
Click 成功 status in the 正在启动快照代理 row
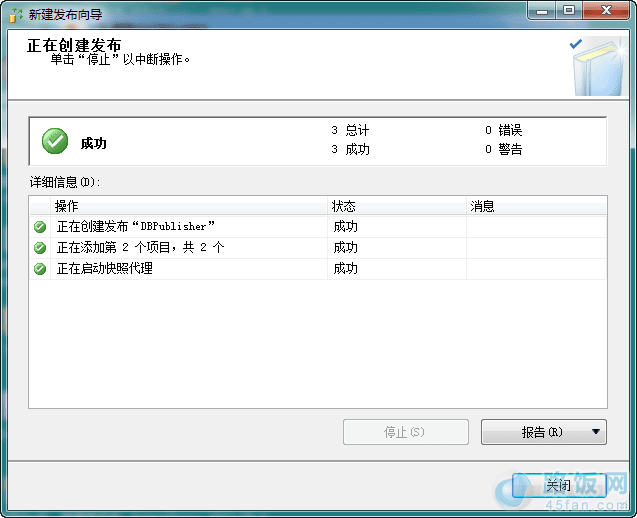pyautogui.click(x=345, y=269)
